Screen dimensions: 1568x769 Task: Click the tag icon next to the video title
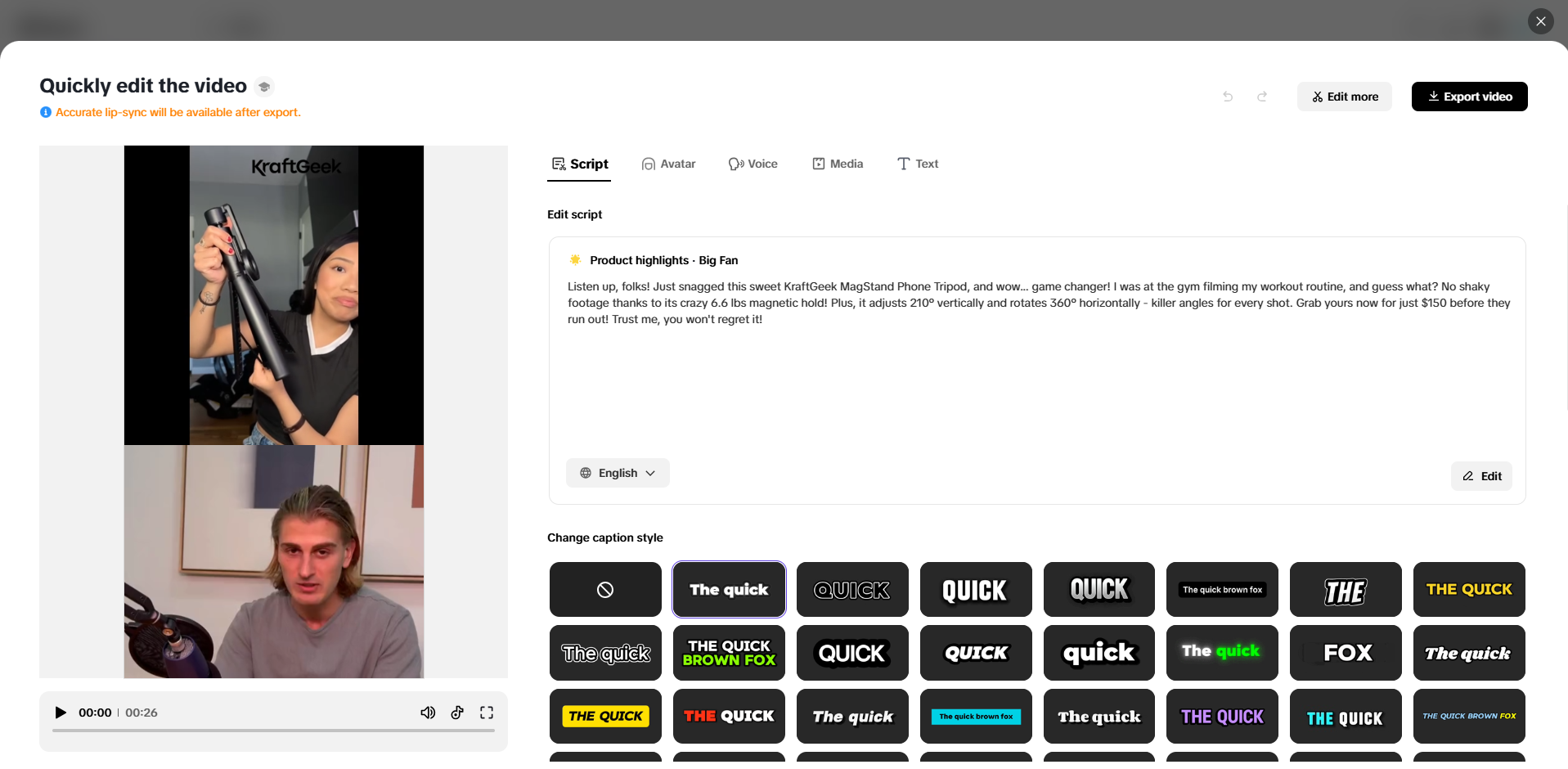263,86
